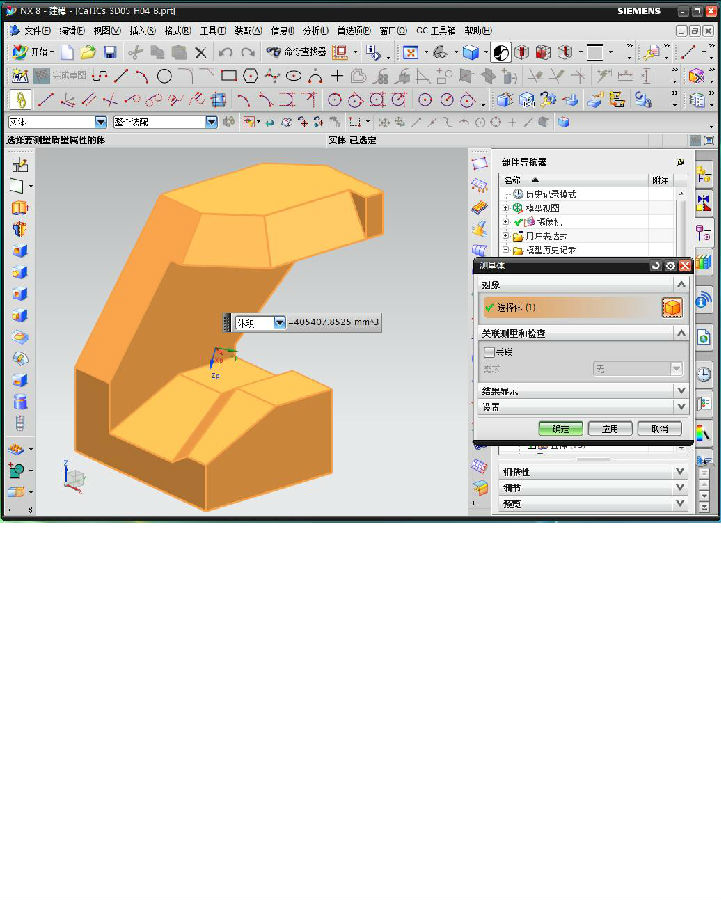Screen dimensions: 721x900
Task: Open the volume type dropdown in viewport
Action: point(279,323)
